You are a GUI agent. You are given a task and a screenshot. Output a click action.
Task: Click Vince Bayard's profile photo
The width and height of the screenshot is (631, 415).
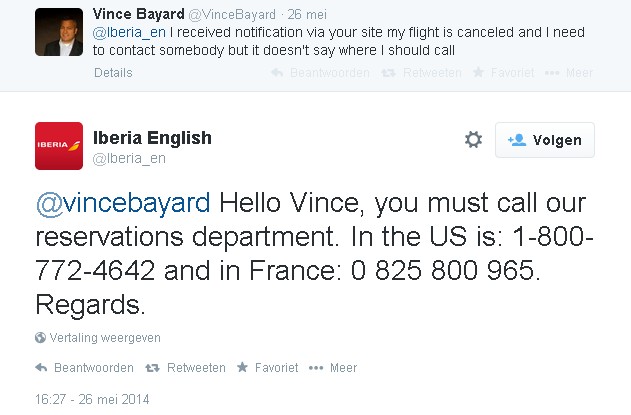pyautogui.click(x=59, y=31)
